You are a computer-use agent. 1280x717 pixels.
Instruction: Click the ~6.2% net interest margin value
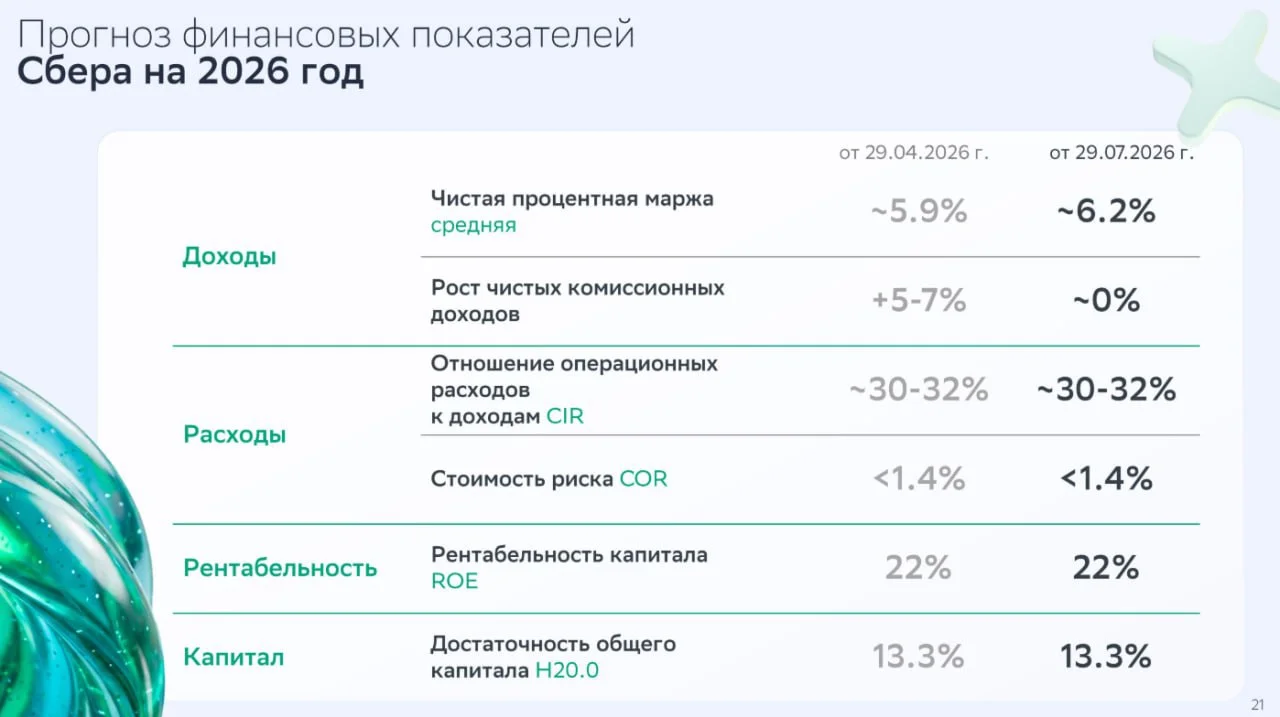pos(1106,212)
